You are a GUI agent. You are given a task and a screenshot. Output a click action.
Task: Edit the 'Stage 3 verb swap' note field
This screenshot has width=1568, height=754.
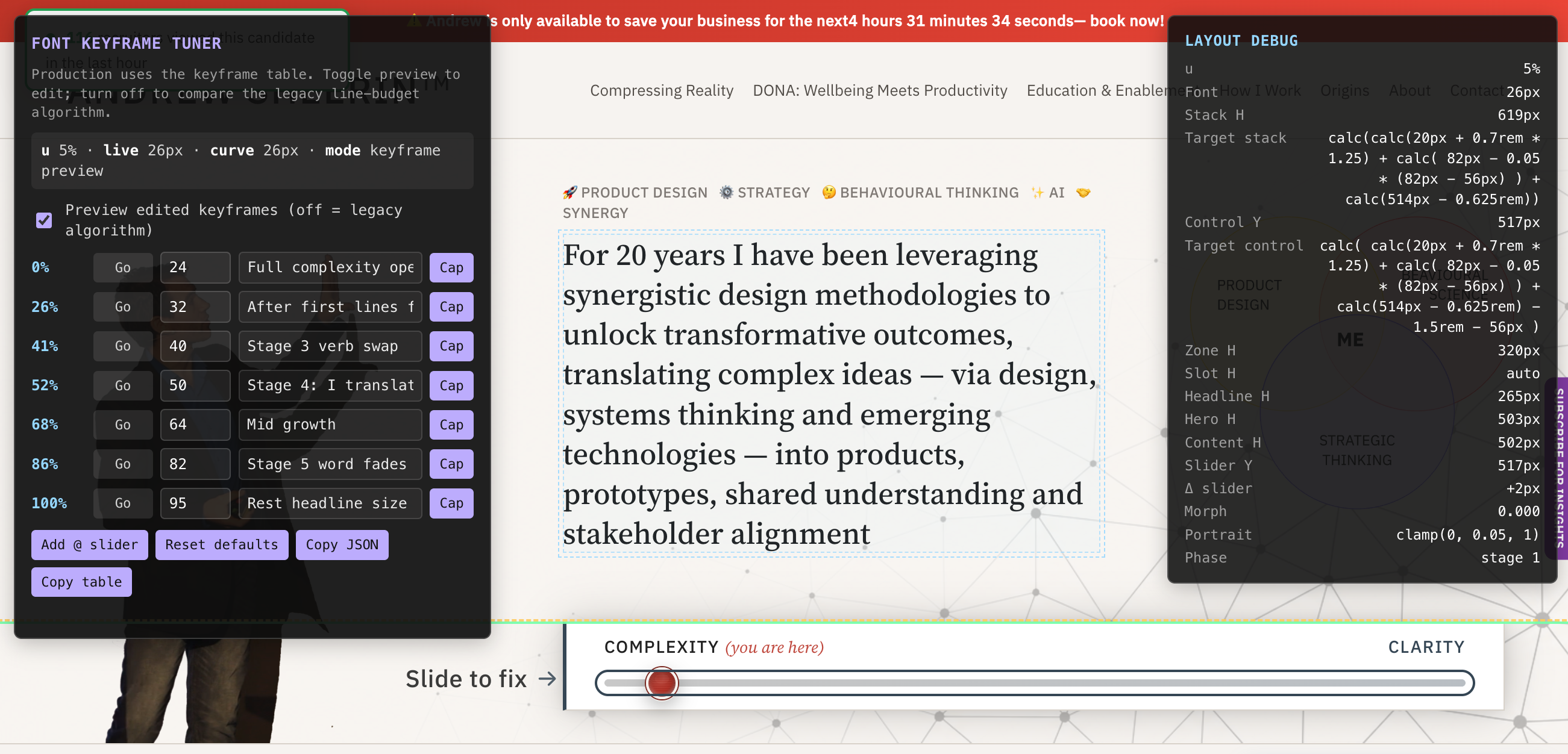pyautogui.click(x=330, y=346)
